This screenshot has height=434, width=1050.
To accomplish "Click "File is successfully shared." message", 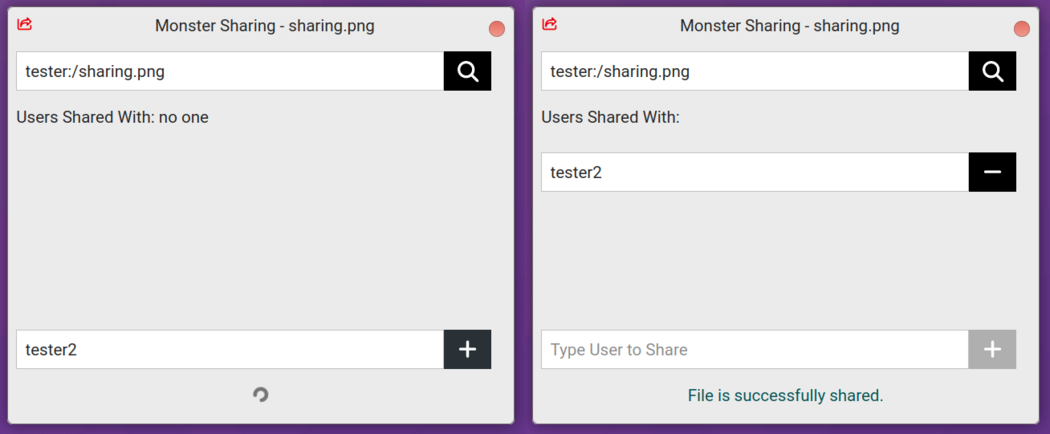I will 785,395.
